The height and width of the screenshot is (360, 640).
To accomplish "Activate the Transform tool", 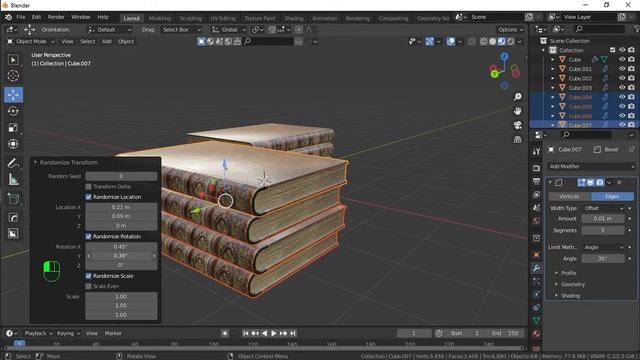I will [x=13, y=144].
